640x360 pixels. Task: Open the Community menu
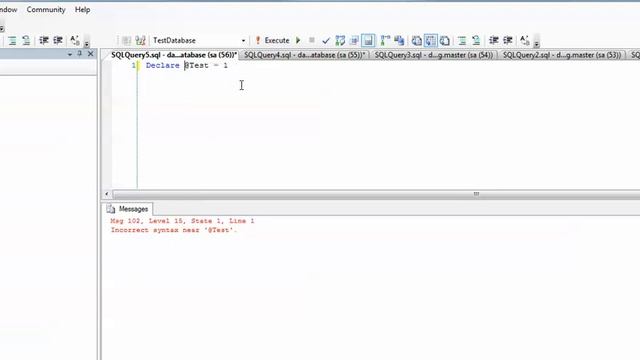pyautogui.click(x=46, y=9)
